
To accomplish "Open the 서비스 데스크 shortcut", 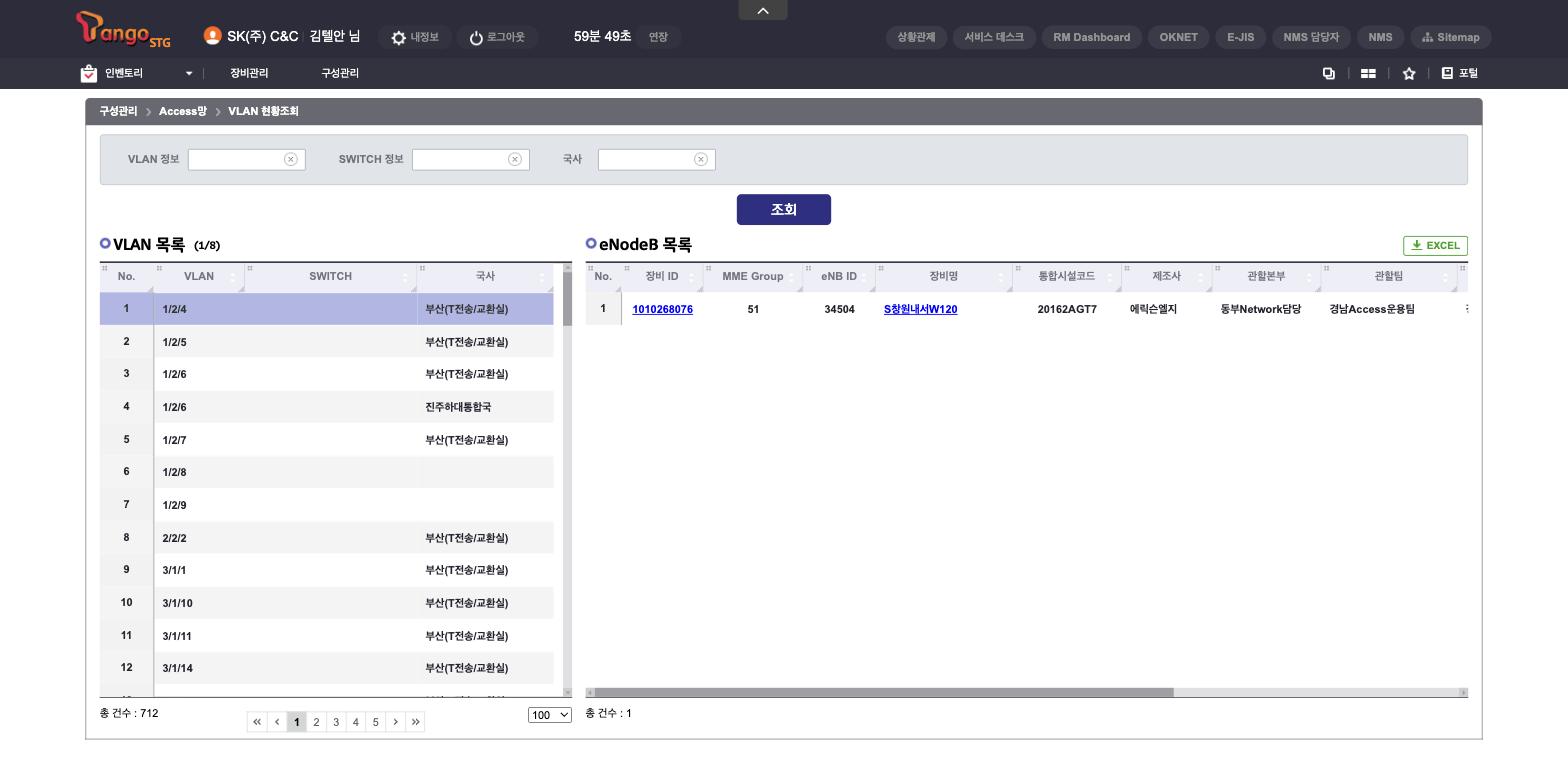I will click(994, 37).
